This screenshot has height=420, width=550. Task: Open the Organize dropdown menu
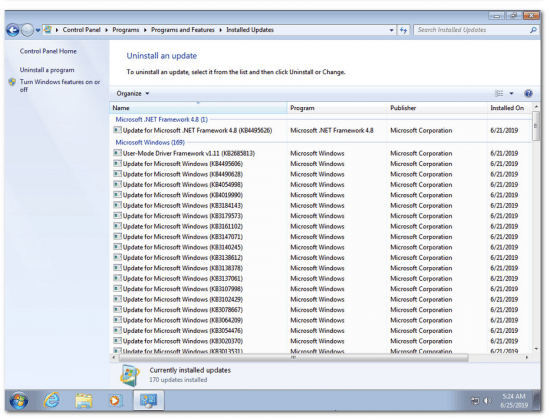click(133, 93)
